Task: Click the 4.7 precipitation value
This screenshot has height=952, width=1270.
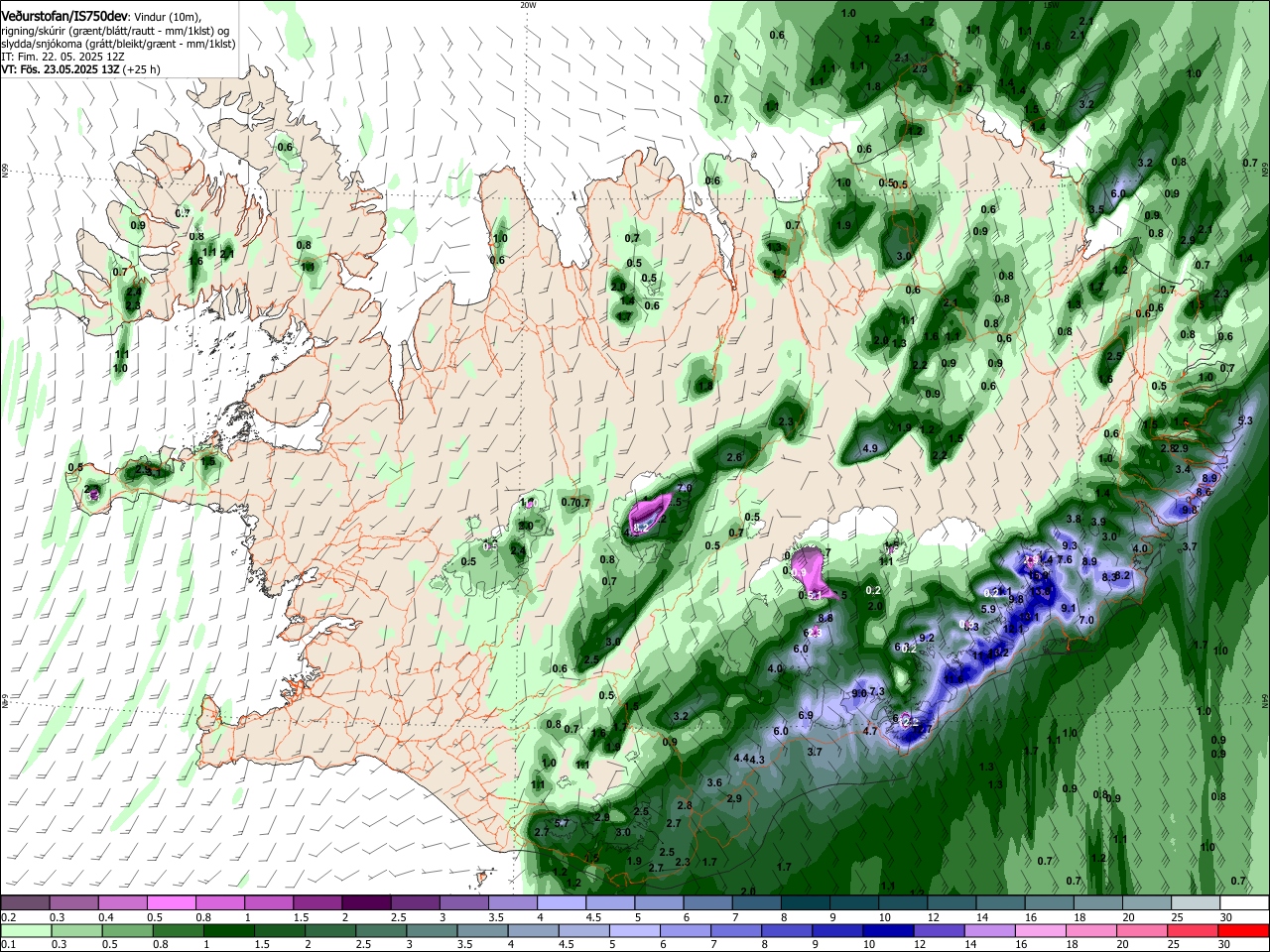Action: pos(870,731)
